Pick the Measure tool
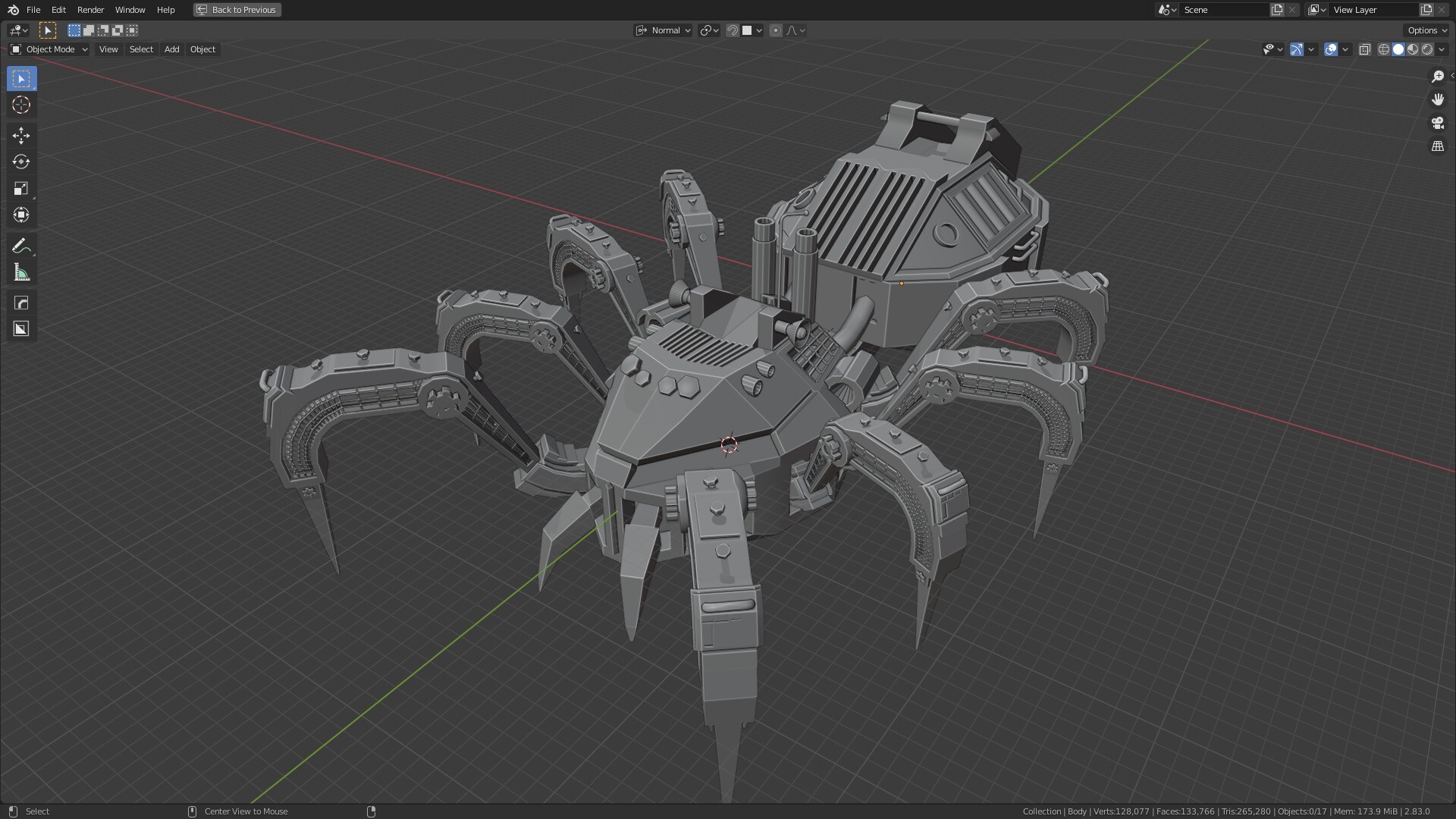The image size is (1456, 819). [x=20, y=271]
